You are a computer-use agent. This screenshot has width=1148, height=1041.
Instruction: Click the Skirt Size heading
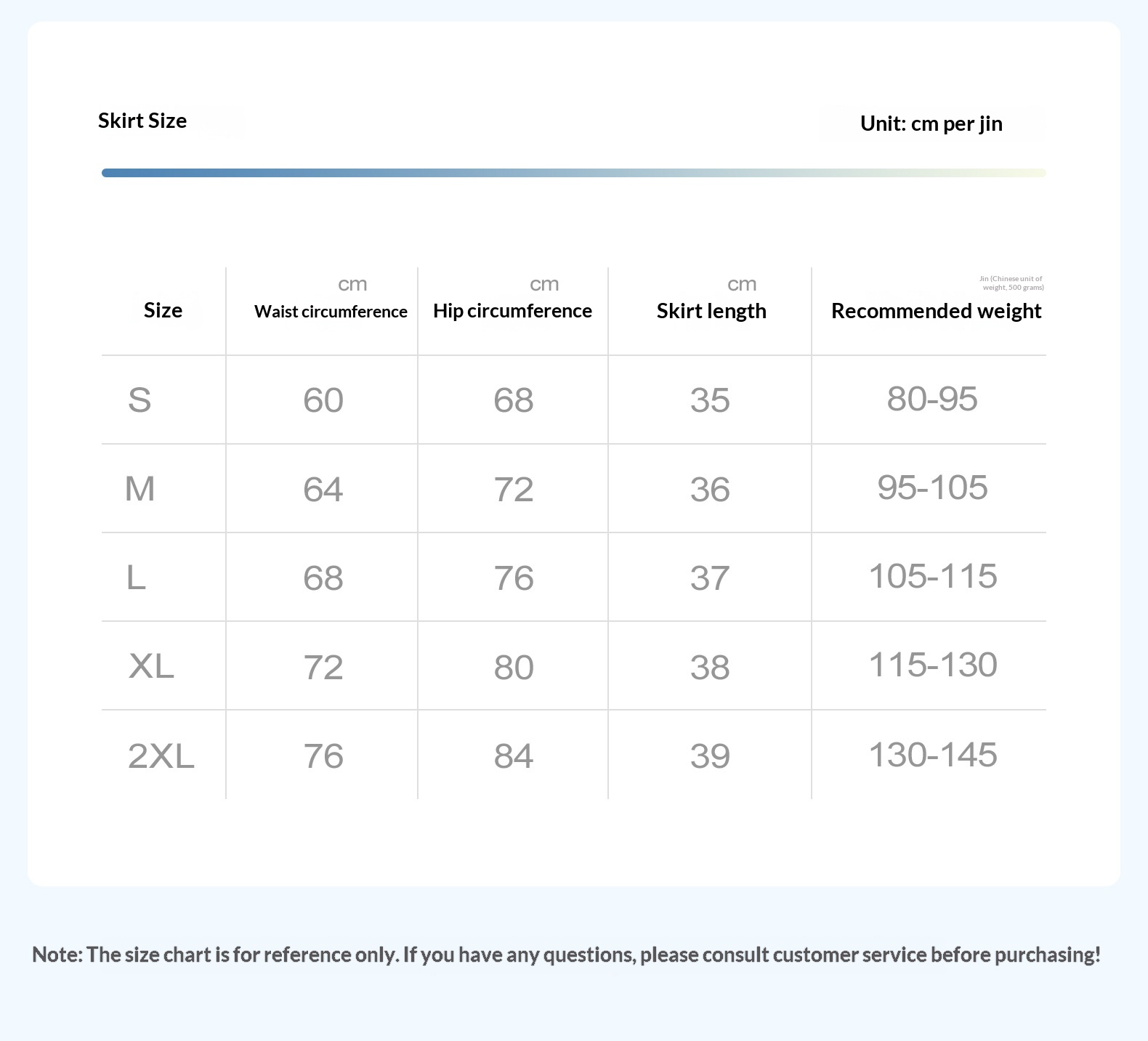(142, 121)
